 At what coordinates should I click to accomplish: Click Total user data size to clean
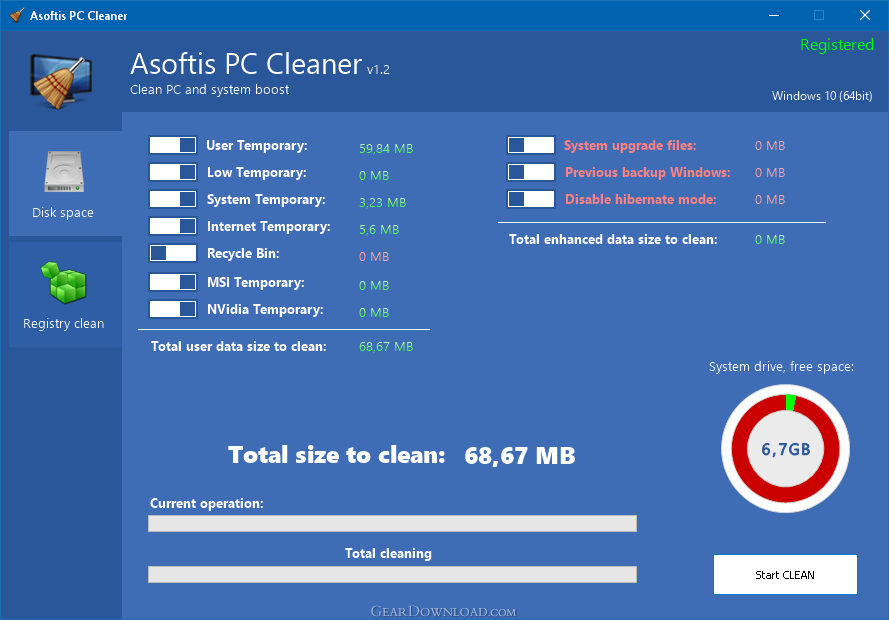(239, 347)
